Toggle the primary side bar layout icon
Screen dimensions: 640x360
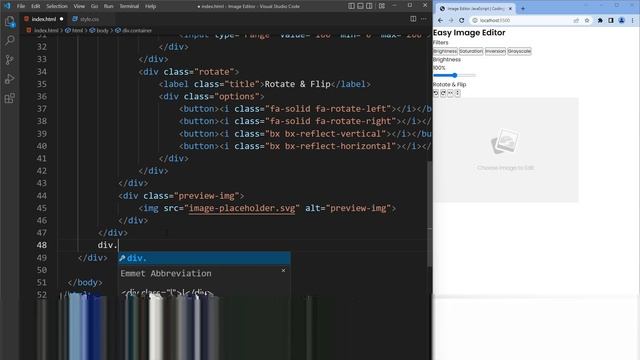(351, 6)
